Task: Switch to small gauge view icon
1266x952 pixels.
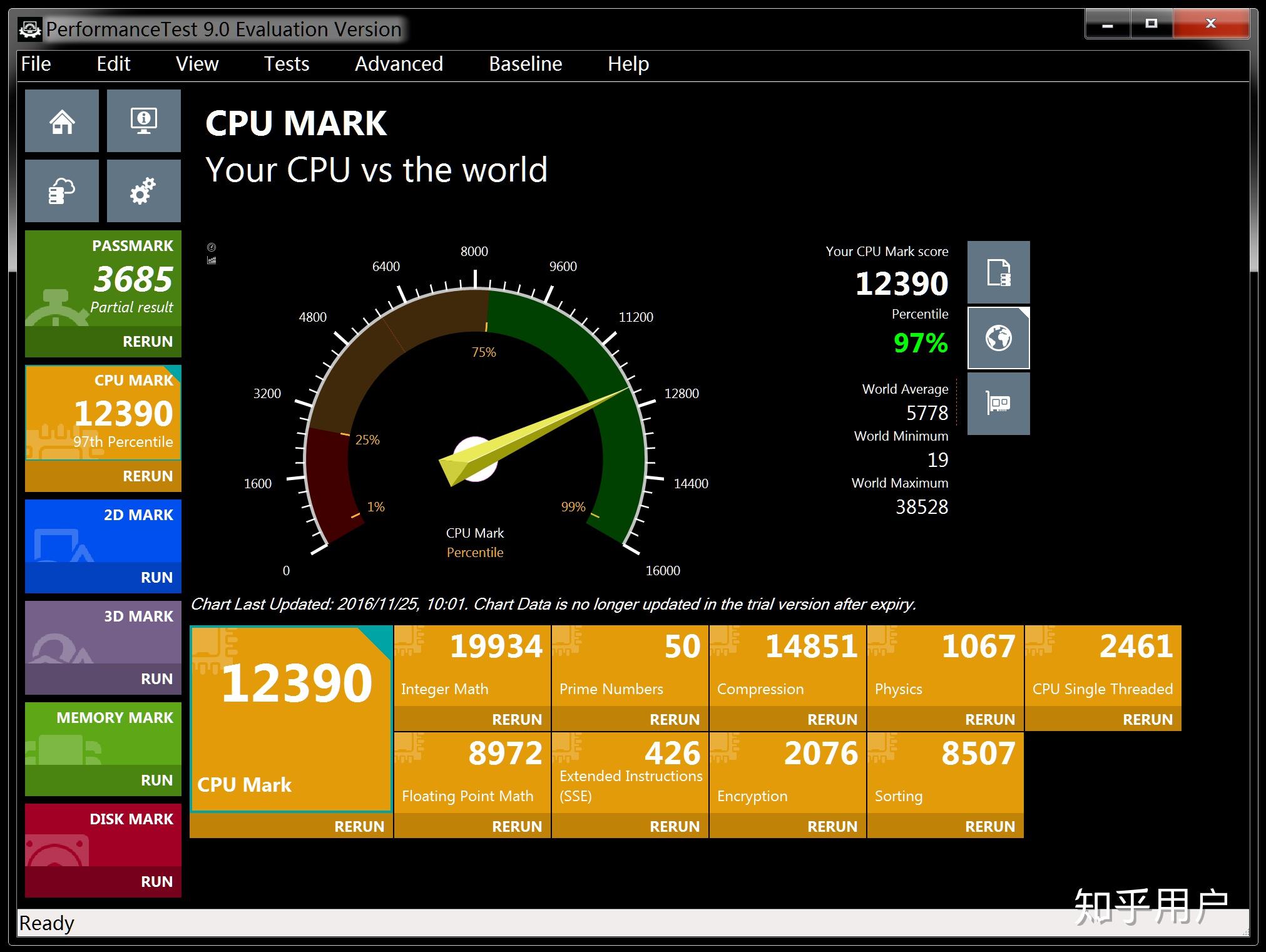Action: 212,247
